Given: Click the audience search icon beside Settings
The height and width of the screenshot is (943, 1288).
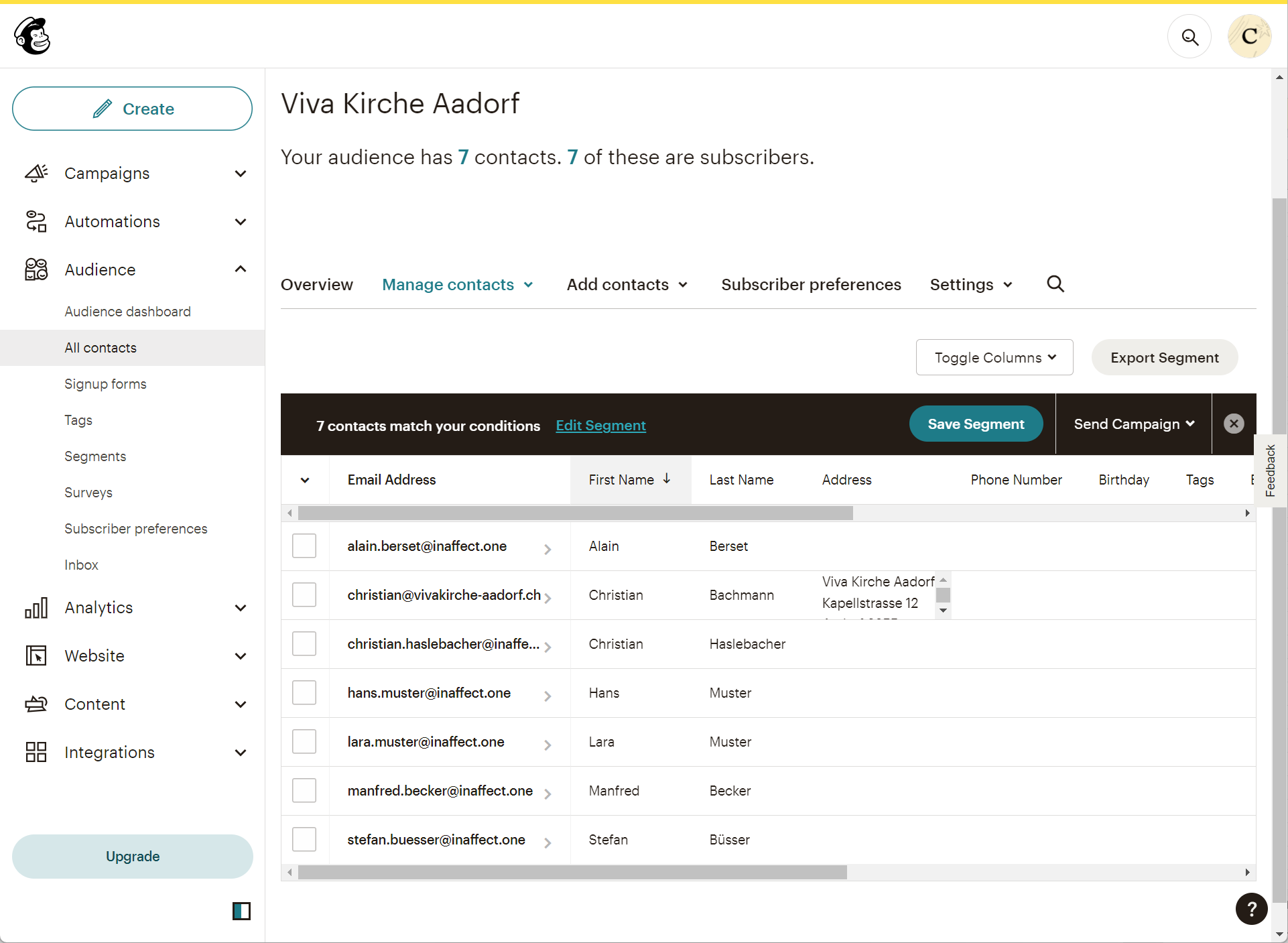Looking at the screenshot, I should click(x=1055, y=284).
